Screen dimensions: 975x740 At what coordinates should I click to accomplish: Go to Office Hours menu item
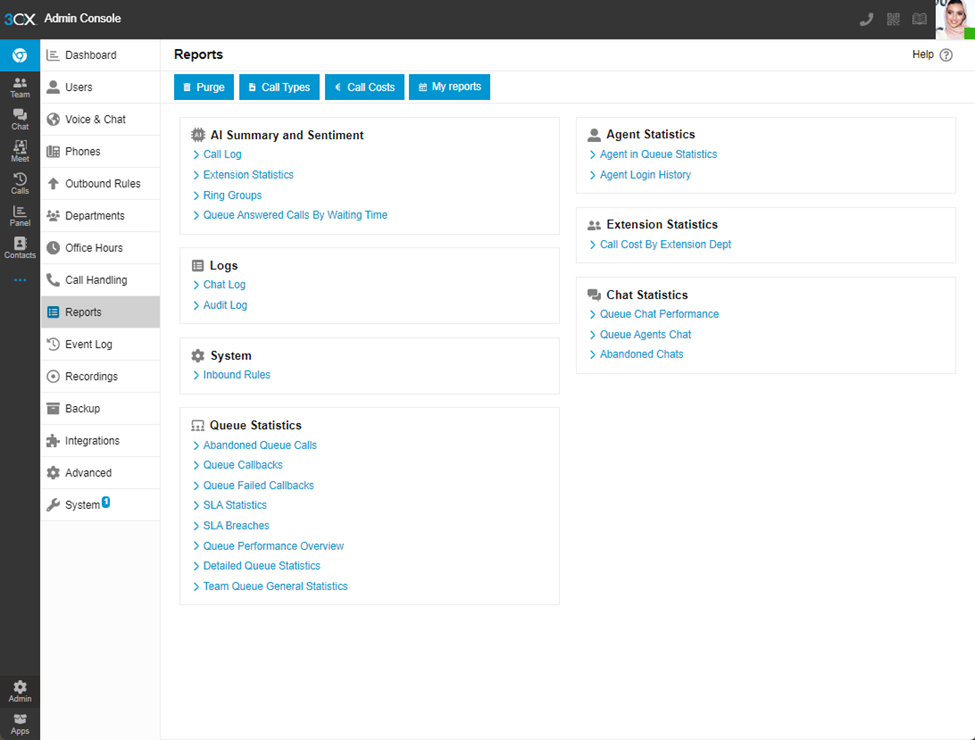tap(94, 248)
